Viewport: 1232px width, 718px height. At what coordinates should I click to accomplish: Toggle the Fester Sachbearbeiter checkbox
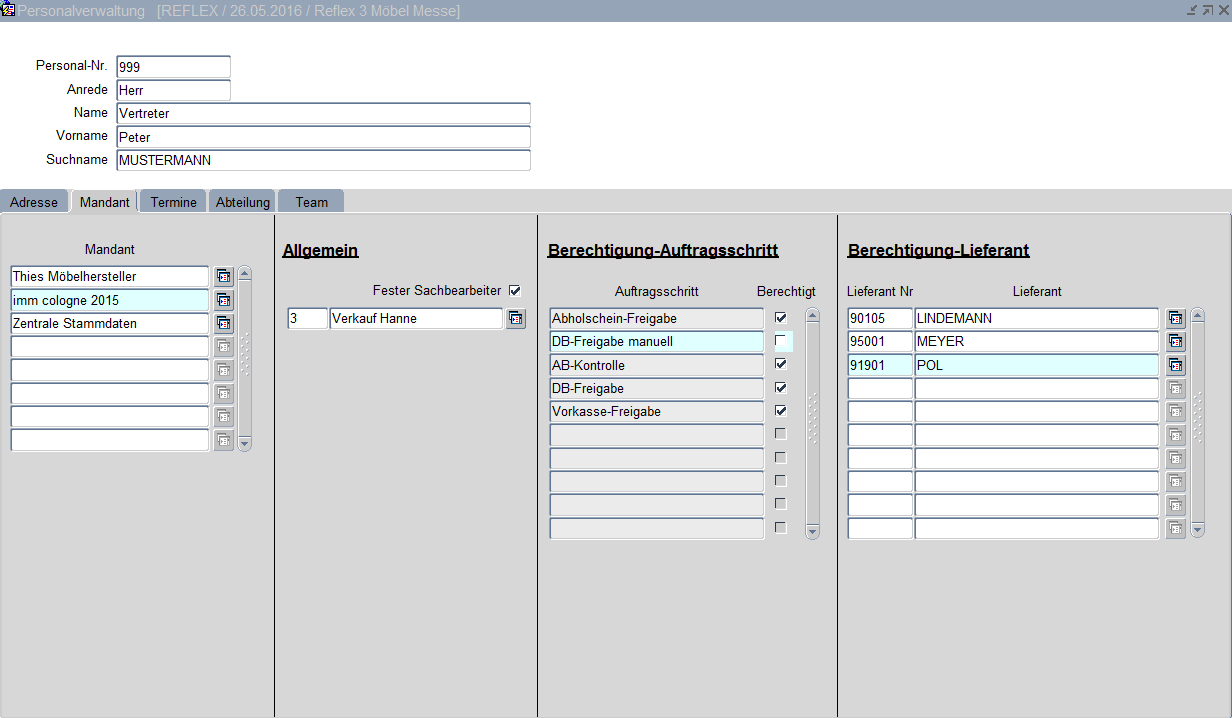(x=515, y=291)
